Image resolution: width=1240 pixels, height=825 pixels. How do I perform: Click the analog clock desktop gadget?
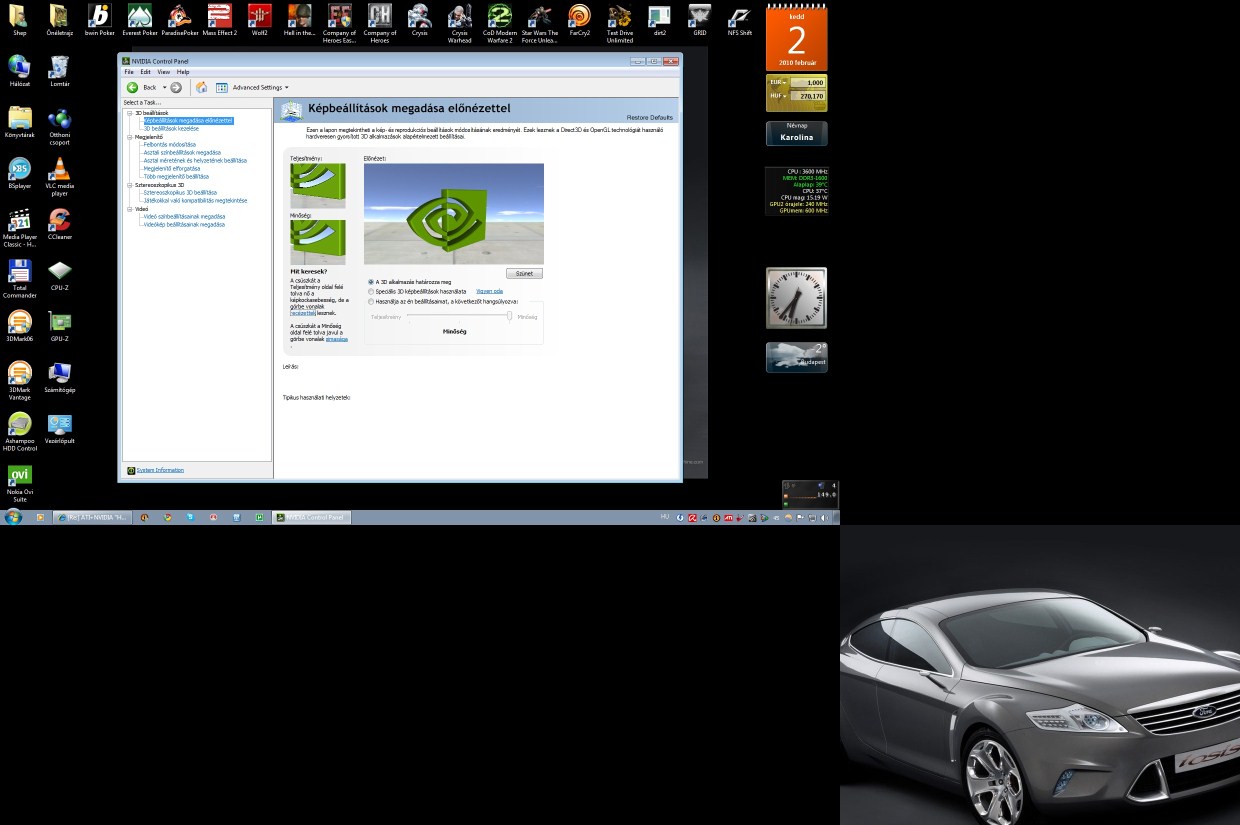click(796, 298)
